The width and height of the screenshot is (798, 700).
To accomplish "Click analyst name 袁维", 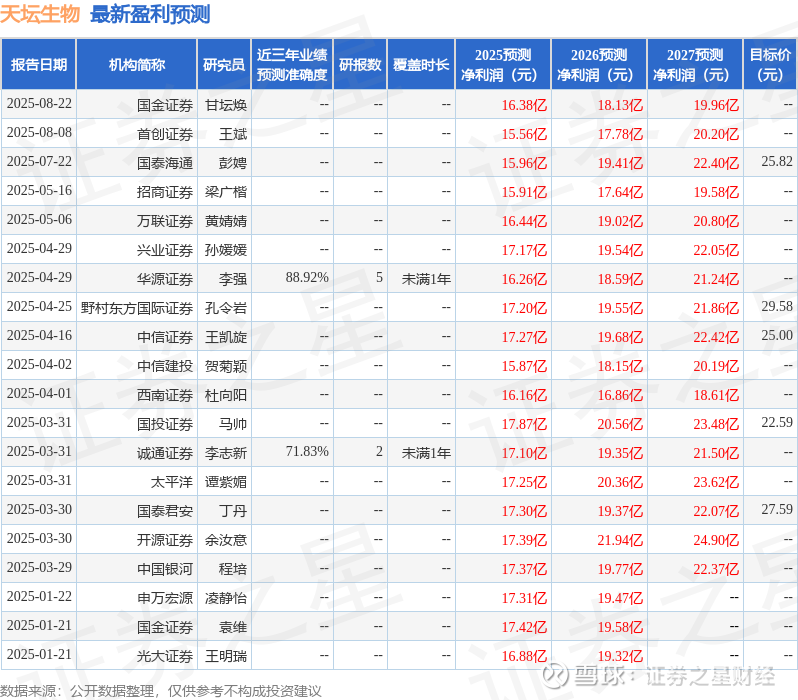I will (x=233, y=628).
